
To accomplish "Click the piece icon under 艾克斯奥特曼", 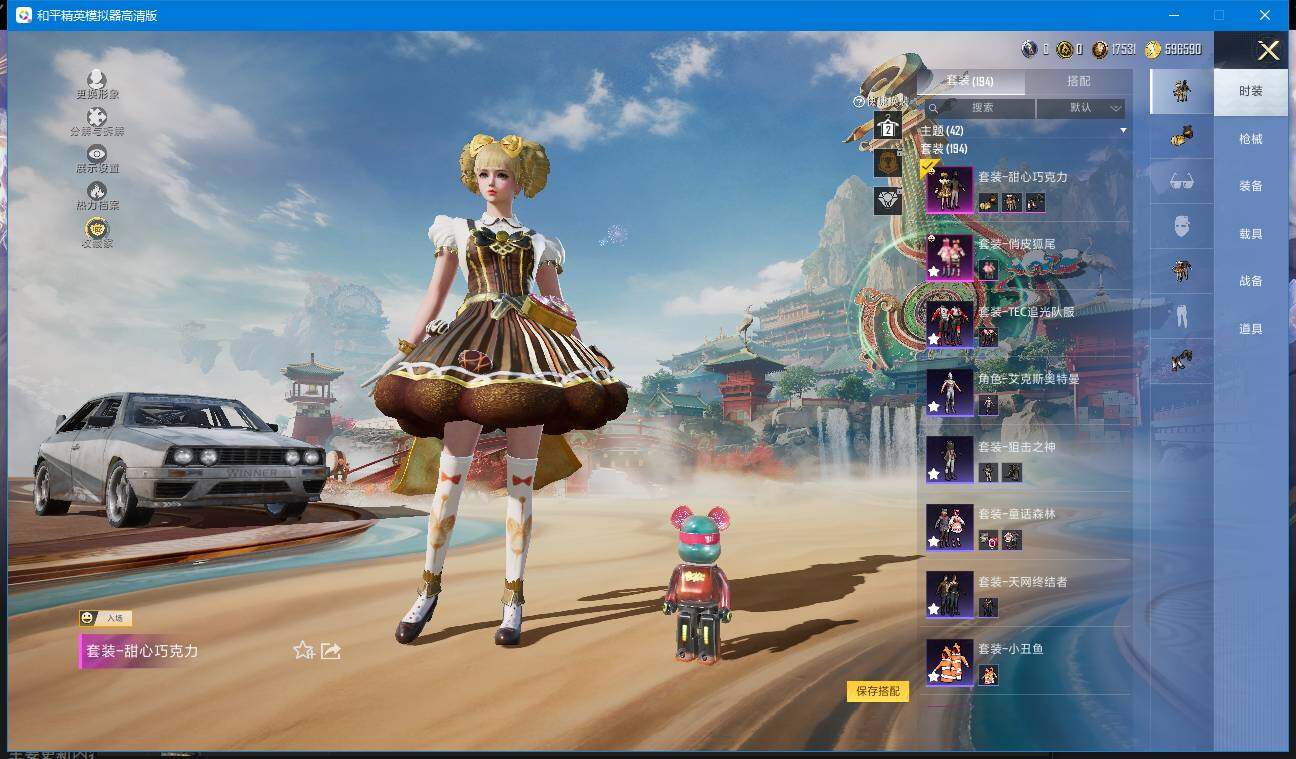I will 988,405.
